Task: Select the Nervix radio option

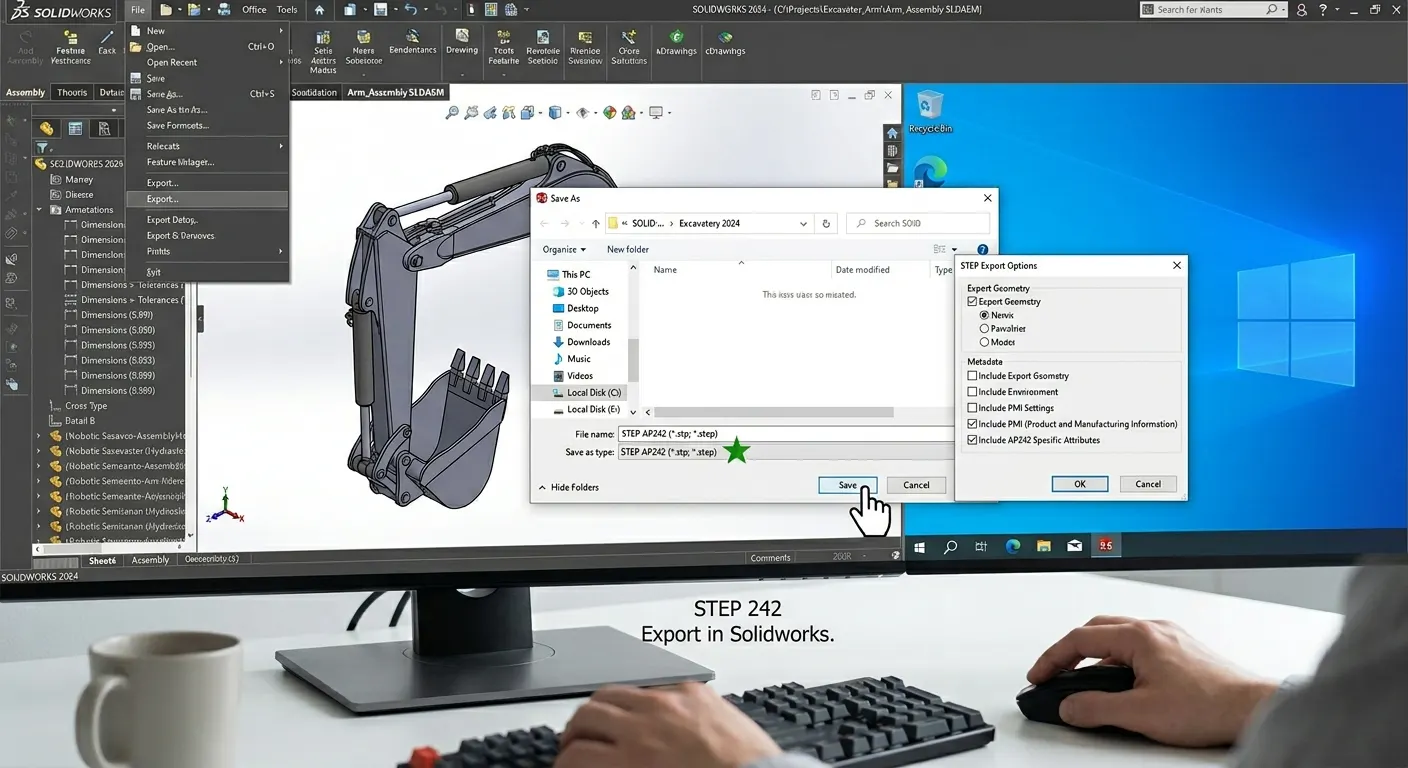Action: [x=984, y=315]
